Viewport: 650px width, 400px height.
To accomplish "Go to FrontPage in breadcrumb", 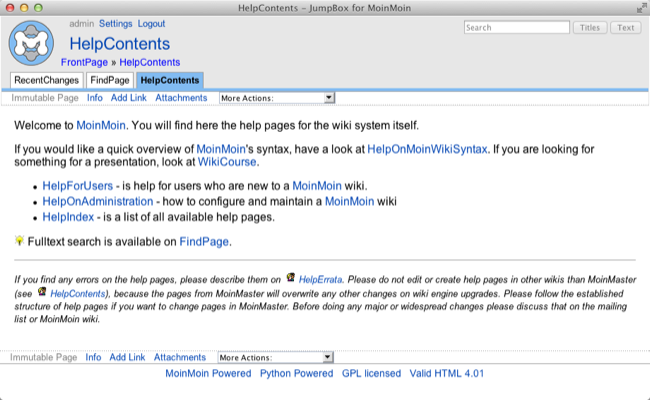I will (84, 62).
